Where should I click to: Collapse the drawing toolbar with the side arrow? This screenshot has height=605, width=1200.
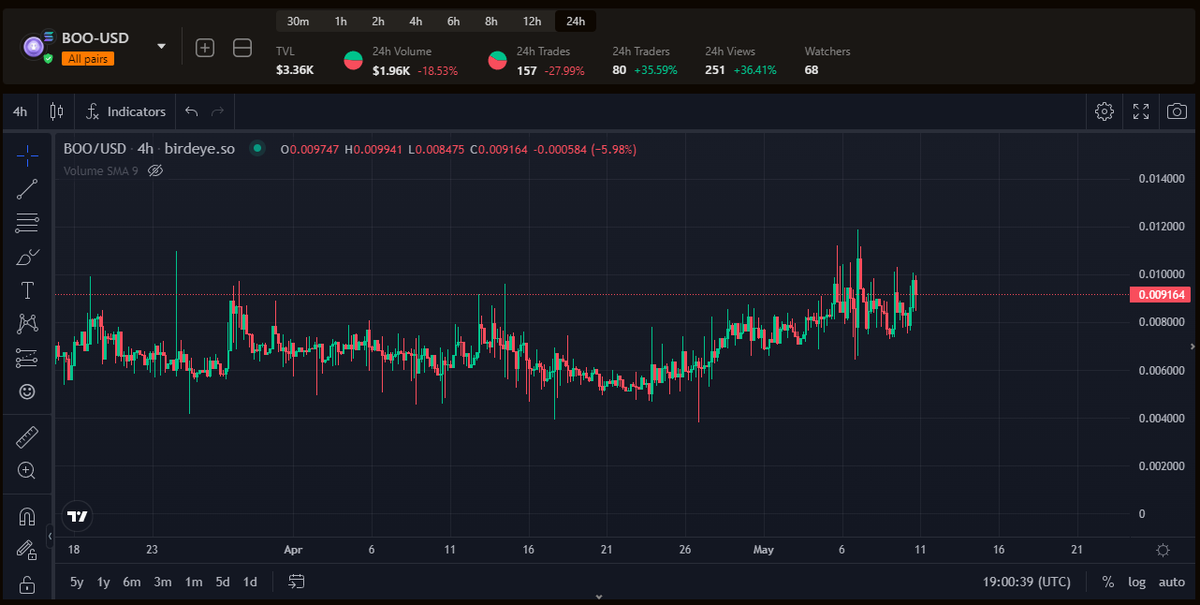coord(50,539)
